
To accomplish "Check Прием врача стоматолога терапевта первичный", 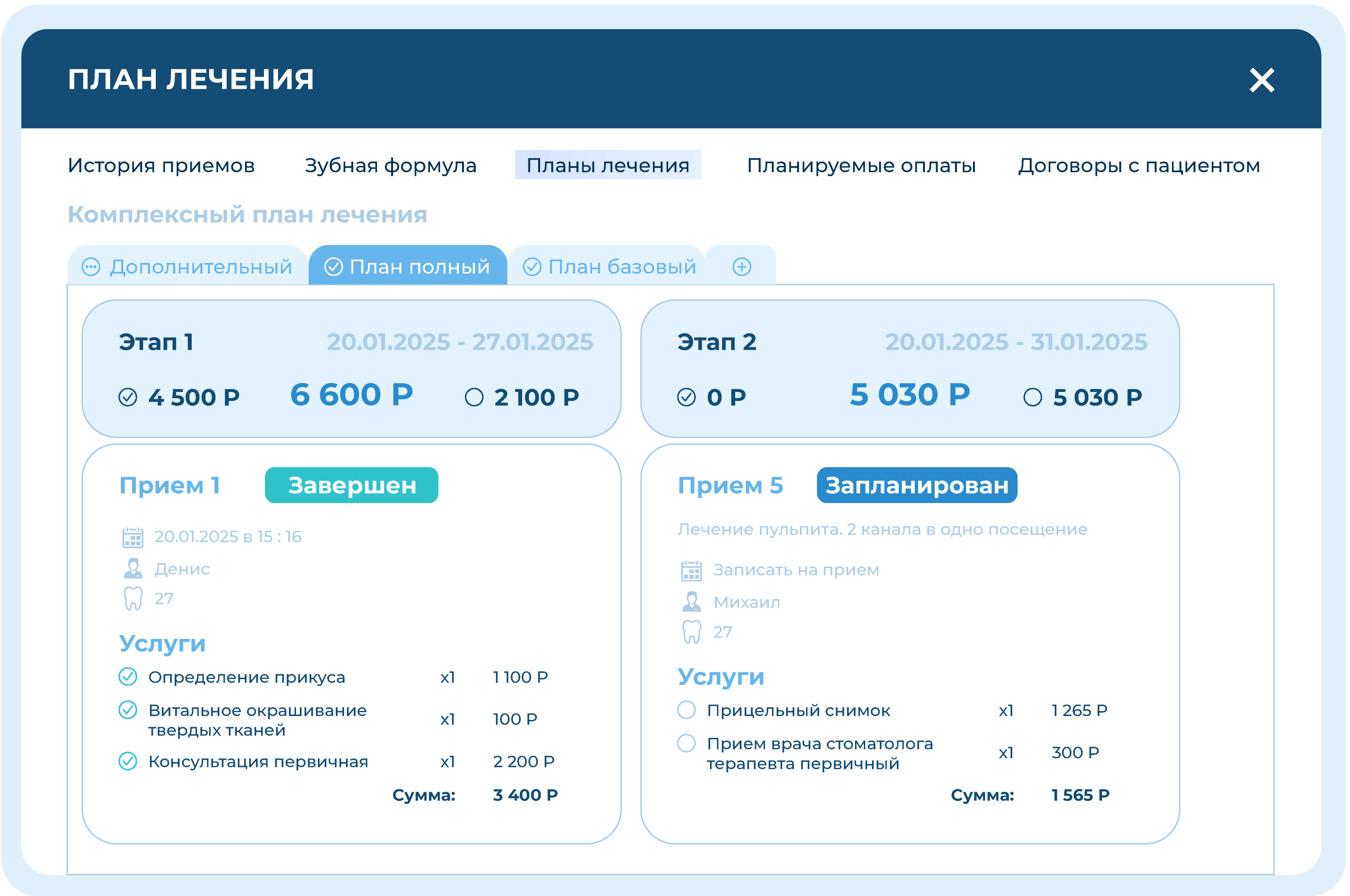I will (x=686, y=743).
